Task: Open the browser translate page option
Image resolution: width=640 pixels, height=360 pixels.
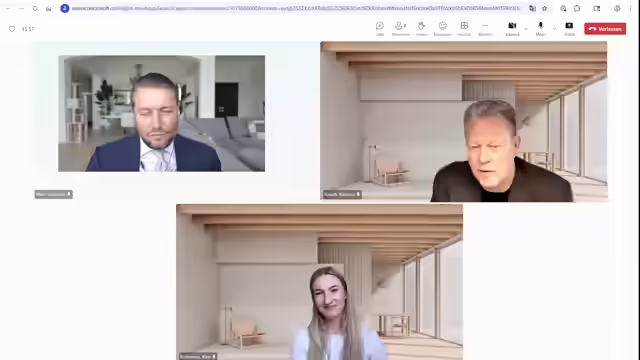Action: tap(532, 8)
